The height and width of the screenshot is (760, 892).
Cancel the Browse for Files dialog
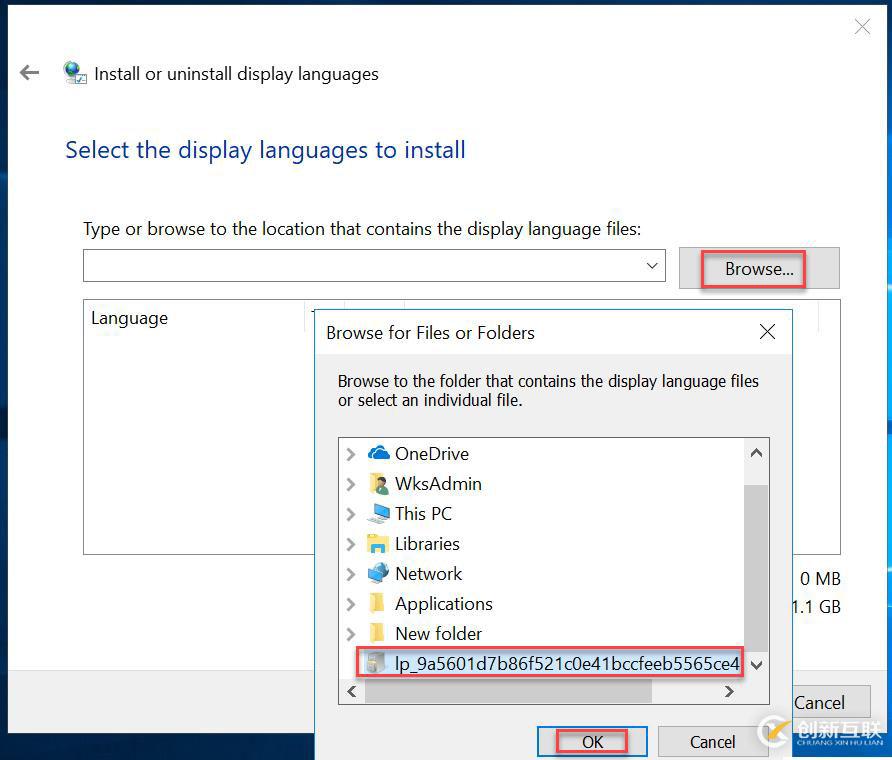tap(712, 741)
